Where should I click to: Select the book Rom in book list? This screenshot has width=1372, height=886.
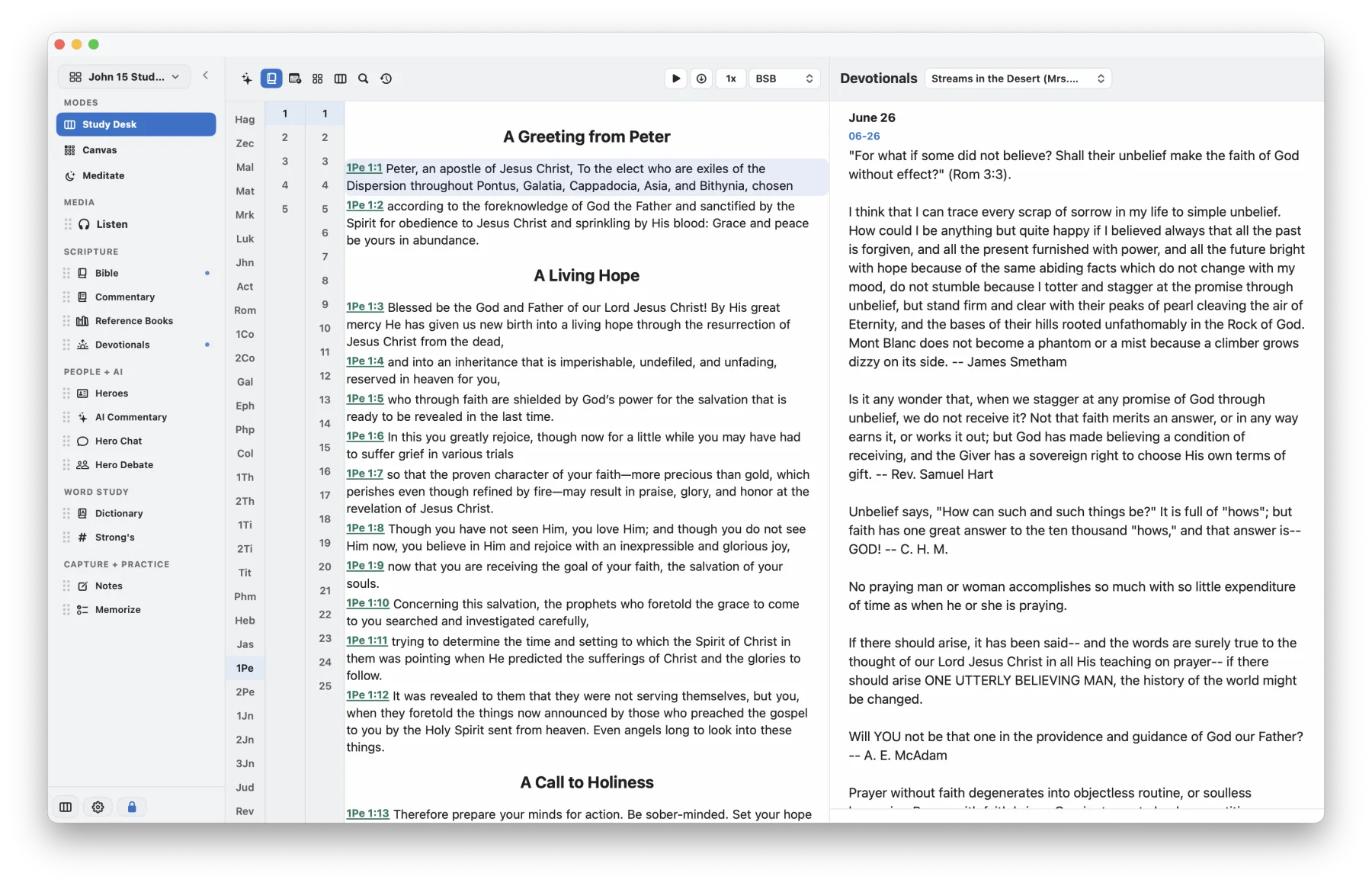click(x=245, y=310)
